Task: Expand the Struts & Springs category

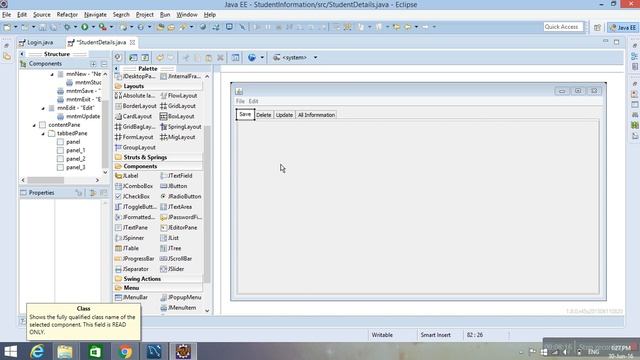Action: coord(158,157)
